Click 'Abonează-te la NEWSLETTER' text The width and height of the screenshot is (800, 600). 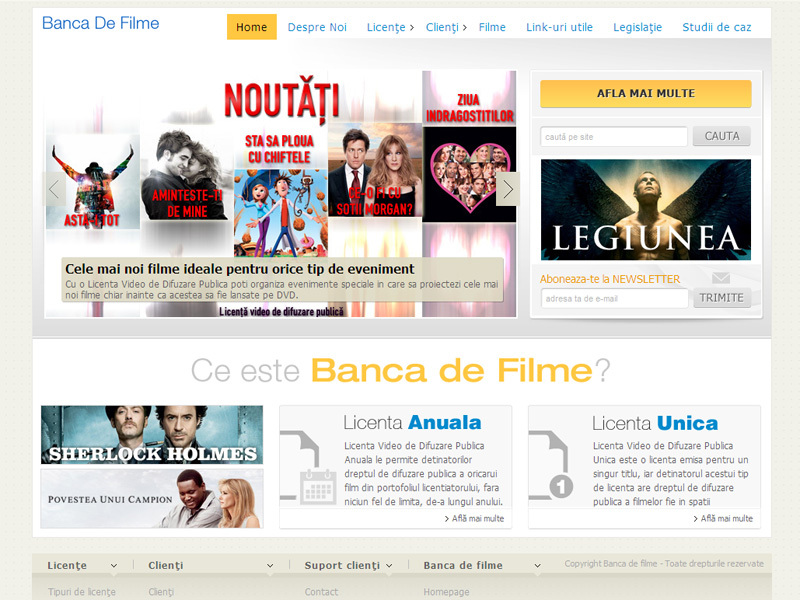(610, 279)
